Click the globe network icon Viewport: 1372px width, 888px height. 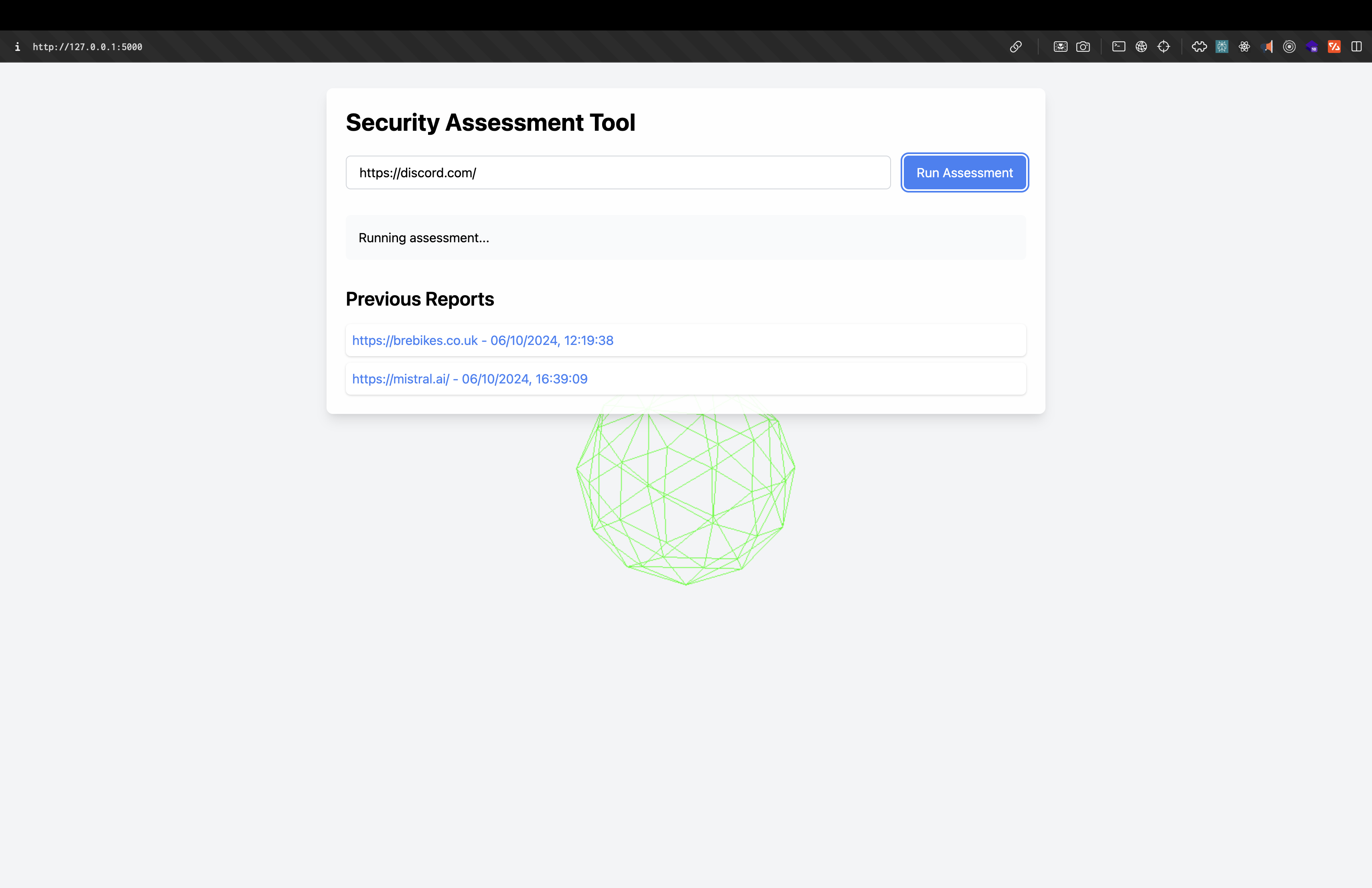(1141, 47)
